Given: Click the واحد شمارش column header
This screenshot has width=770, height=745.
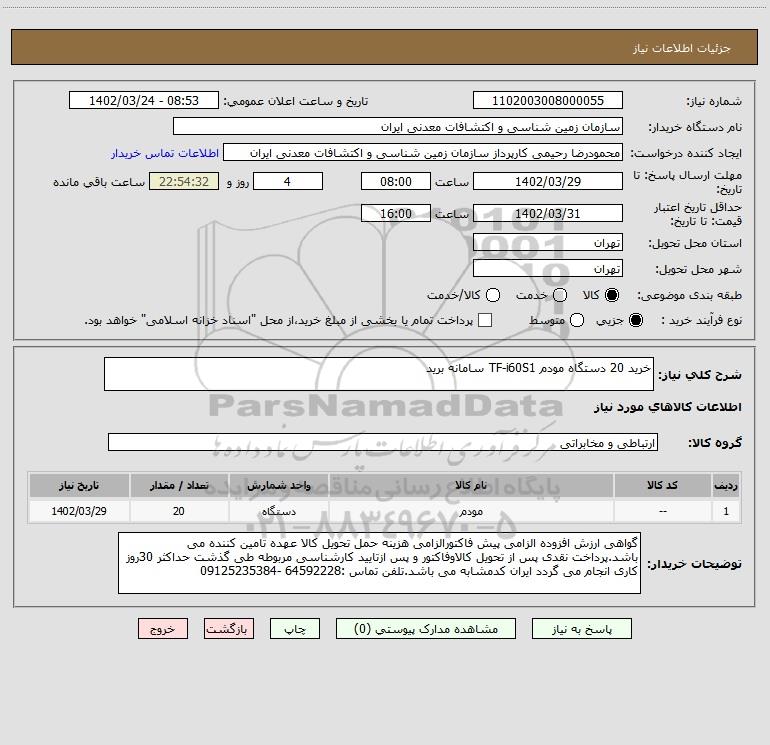Looking at the screenshot, I should pos(278,485).
